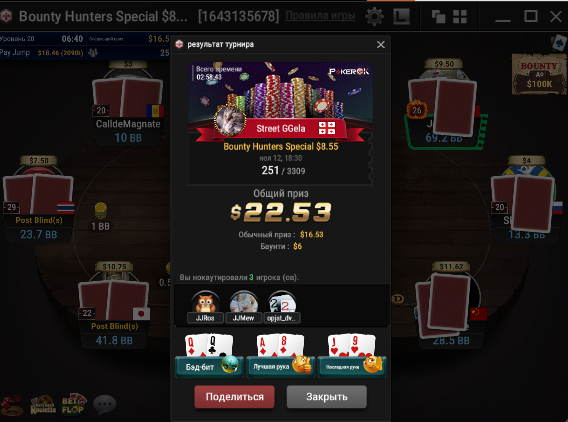The width and height of the screenshot is (568, 422).
Task: Click the opjat_dv.. player avatar
Action: [x=282, y=307]
